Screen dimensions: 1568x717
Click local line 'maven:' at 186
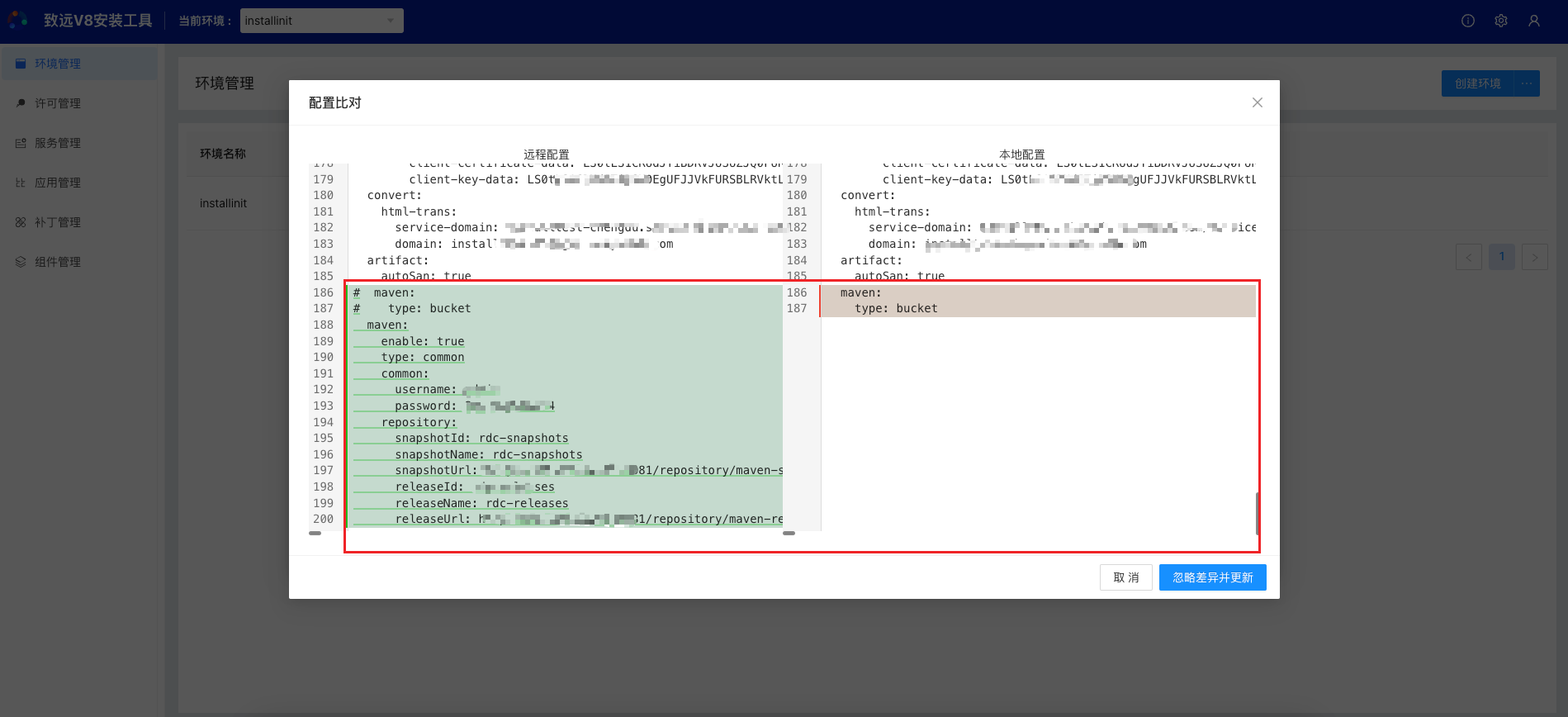[x=861, y=292]
